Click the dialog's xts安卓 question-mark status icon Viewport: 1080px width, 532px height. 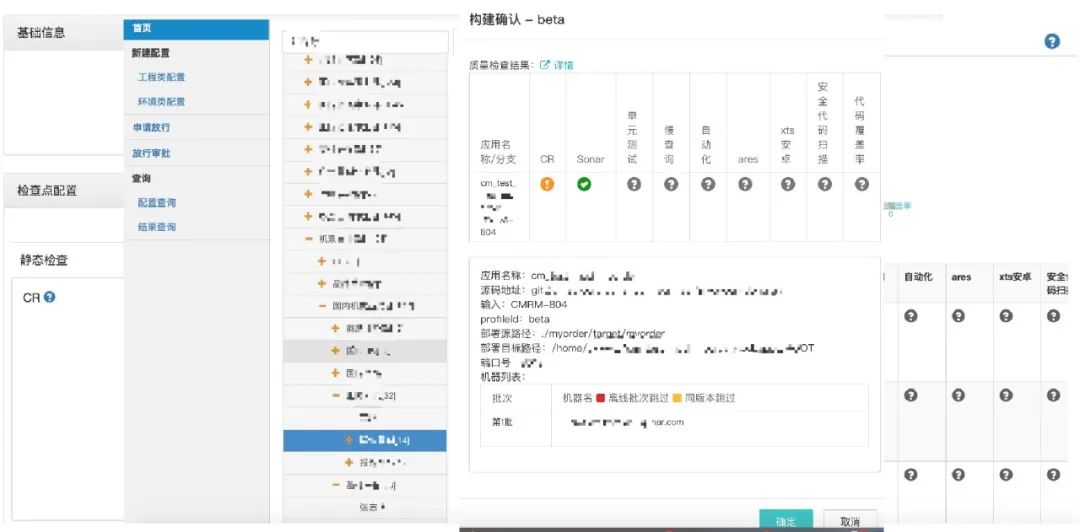tap(788, 184)
